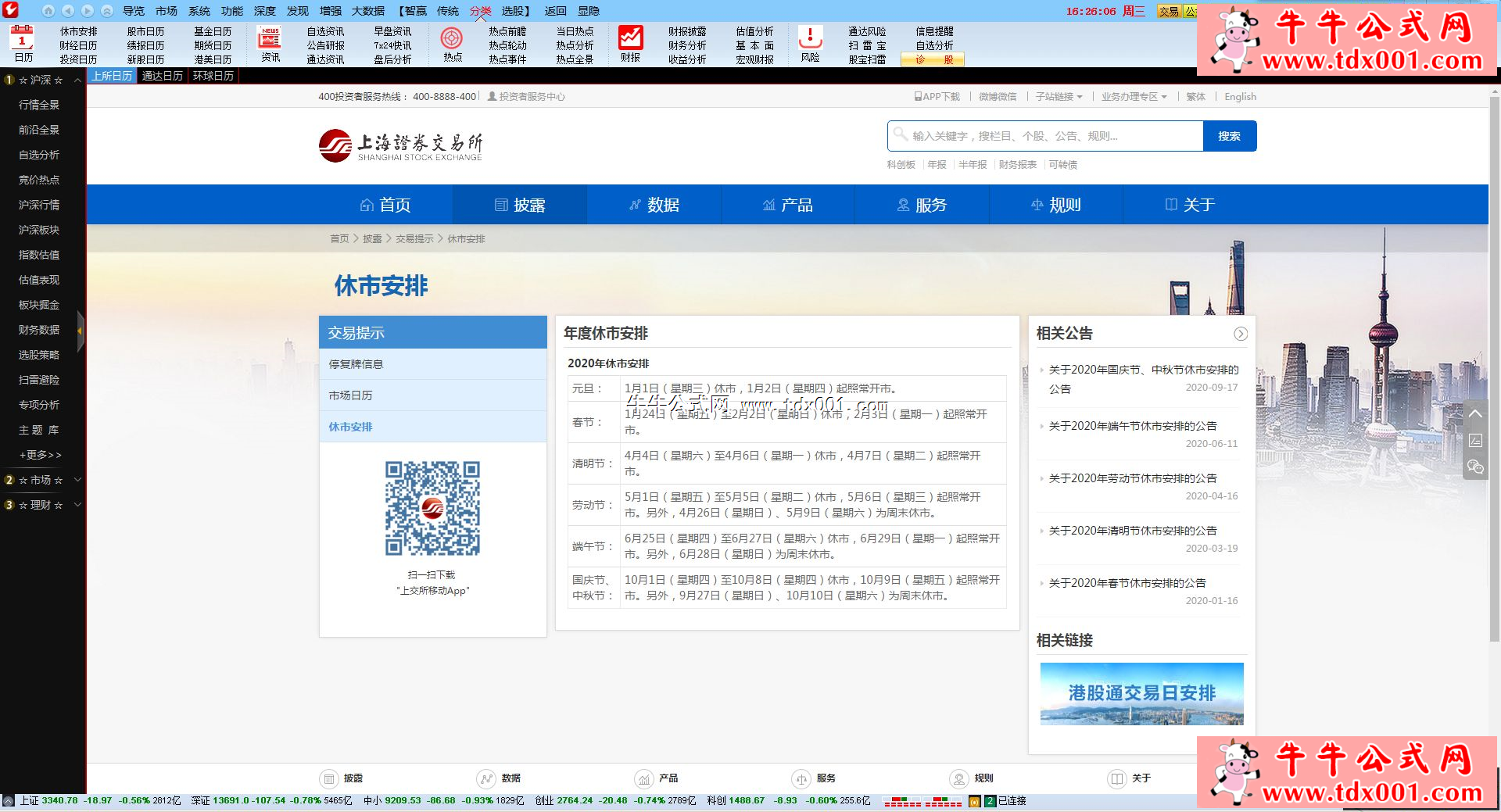1501x812 pixels.
Task: Click 7x24快讯 toolbar item
Action: (392, 45)
